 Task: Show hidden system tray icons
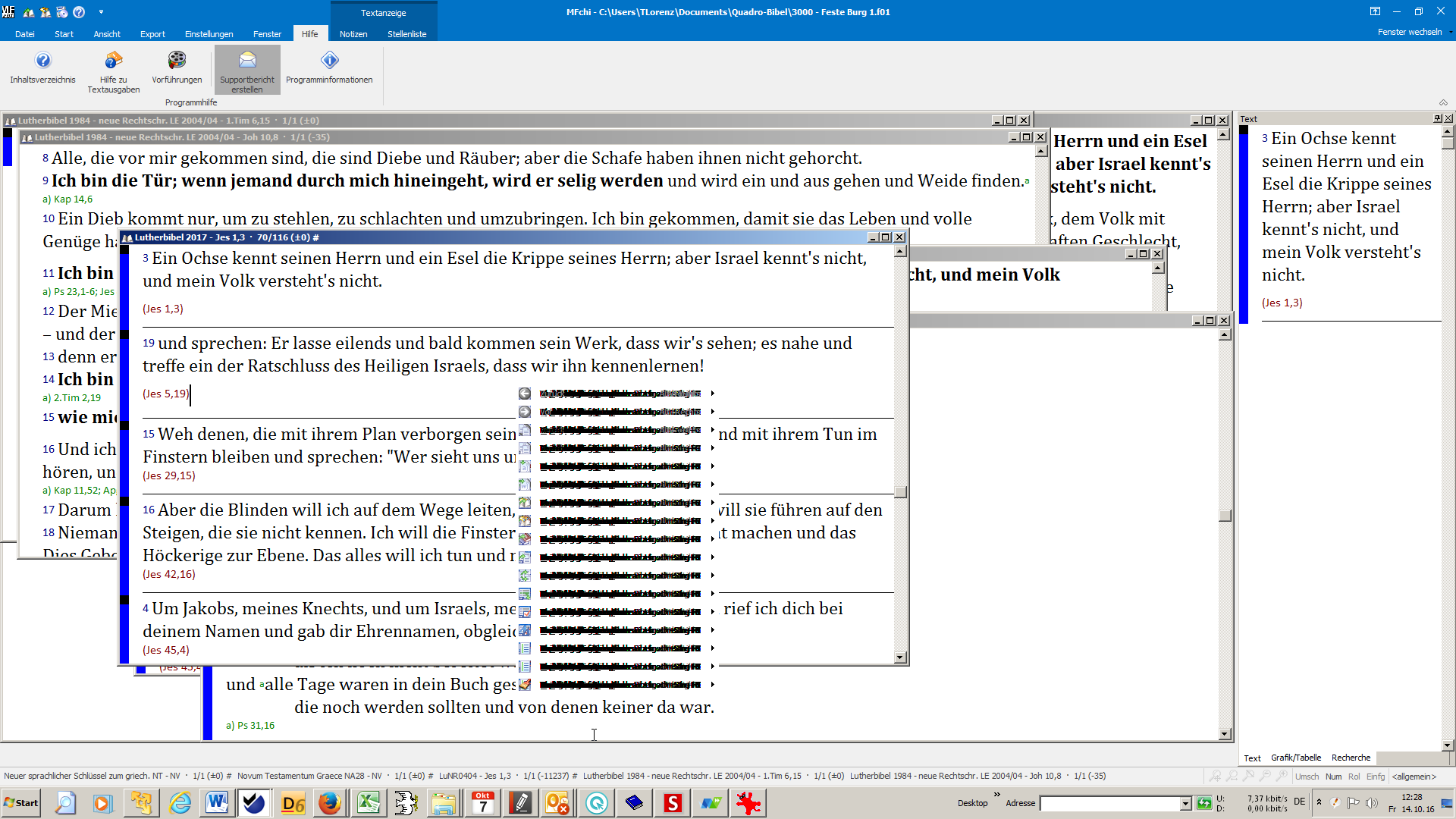pos(1319,802)
